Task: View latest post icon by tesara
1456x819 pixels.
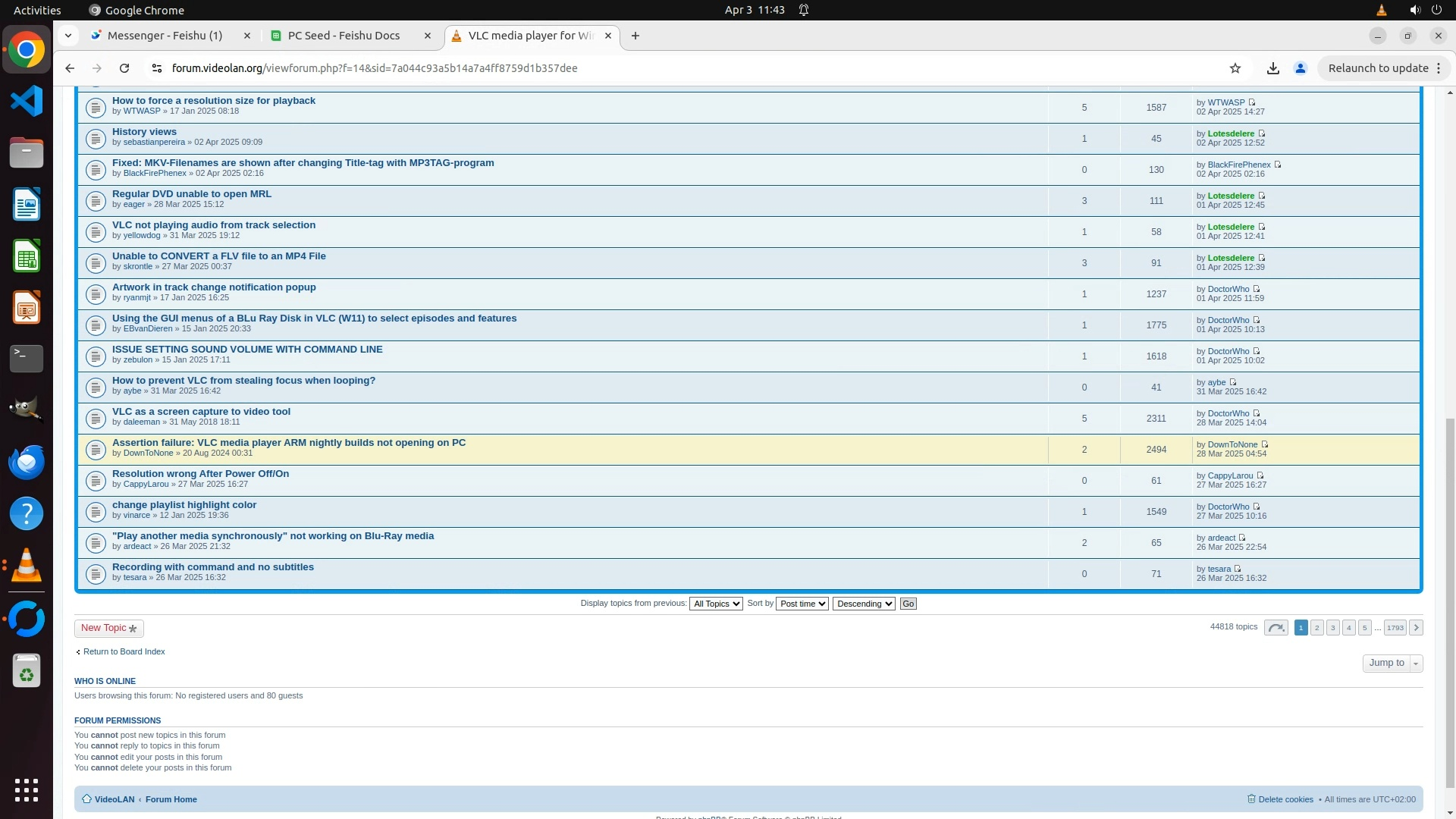Action: tap(1238, 569)
